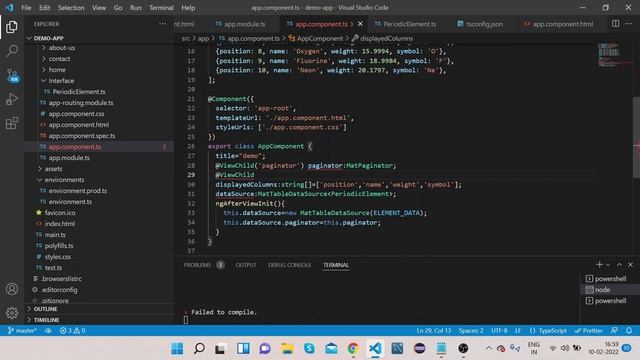The image size is (640, 360).
Task: Open Windows taskbar search
Action: [x=199, y=348]
